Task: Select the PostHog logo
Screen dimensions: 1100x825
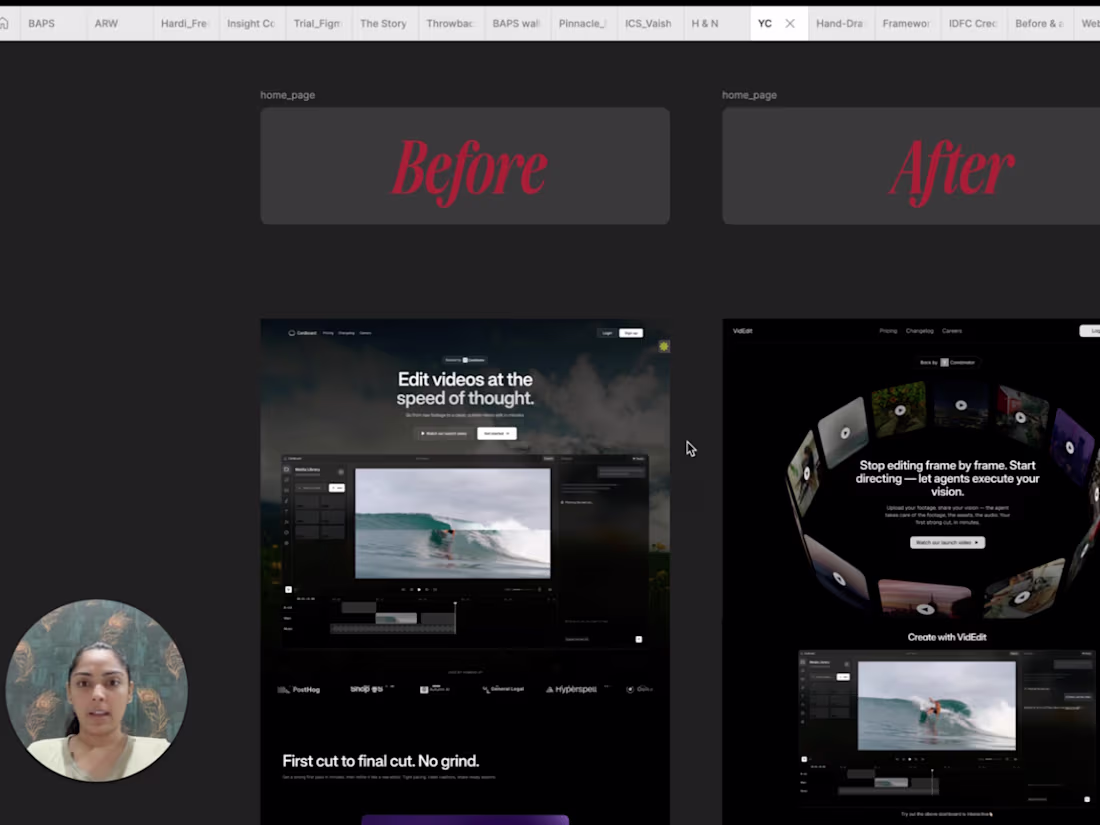Action: pyautogui.click(x=300, y=690)
